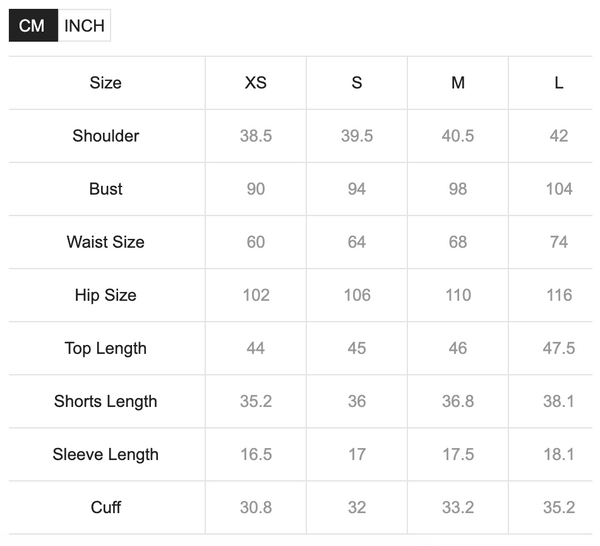This screenshot has width=600, height=546.
Task: Click the L size column header
Action: tap(559, 83)
